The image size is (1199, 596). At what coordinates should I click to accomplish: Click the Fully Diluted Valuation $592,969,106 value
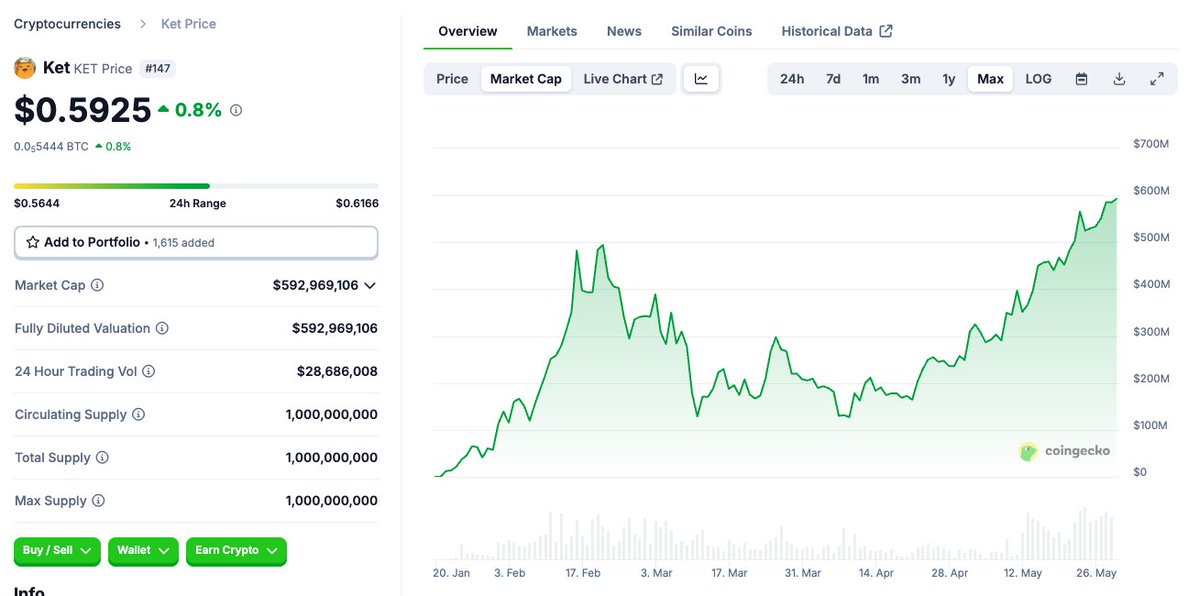(x=335, y=329)
